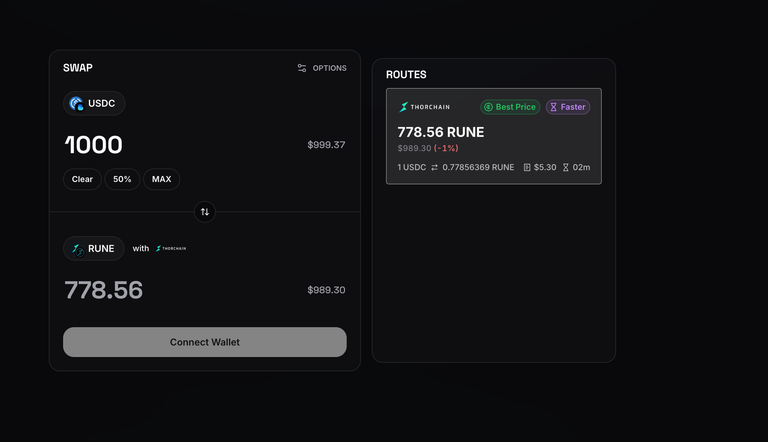Image resolution: width=768 pixels, height=442 pixels.
Task: Open the USDC token selector
Action: click(x=94, y=103)
